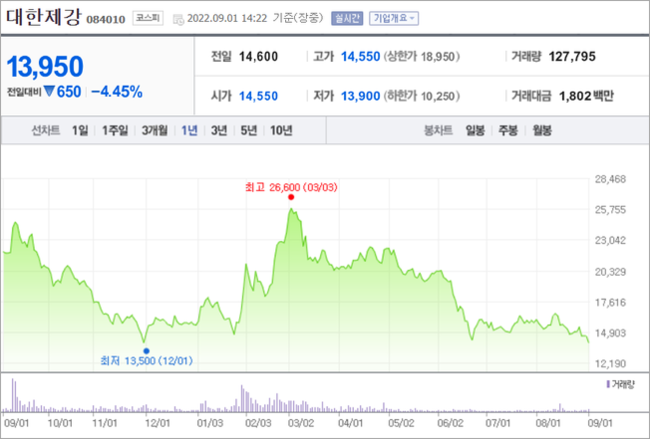Switch to the 3개월 chart period
This screenshot has width=650, height=439.
pos(154,131)
